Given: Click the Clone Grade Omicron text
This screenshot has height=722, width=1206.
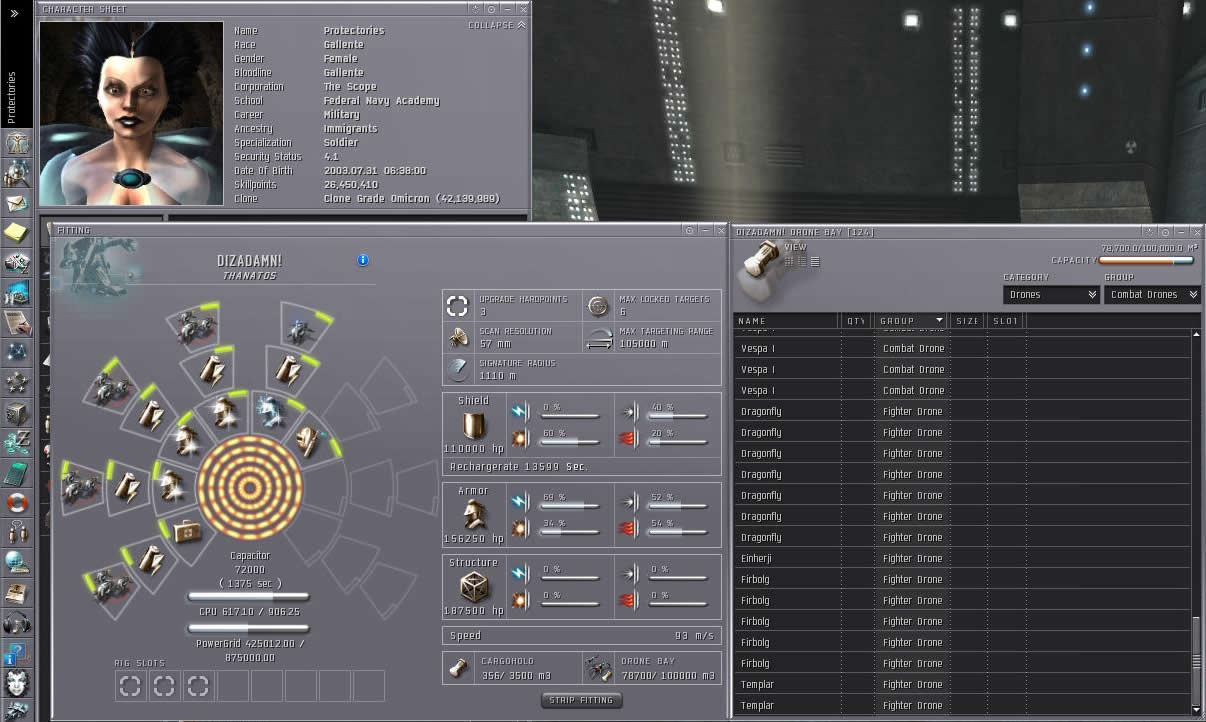Looking at the screenshot, I should tap(411, 199).
